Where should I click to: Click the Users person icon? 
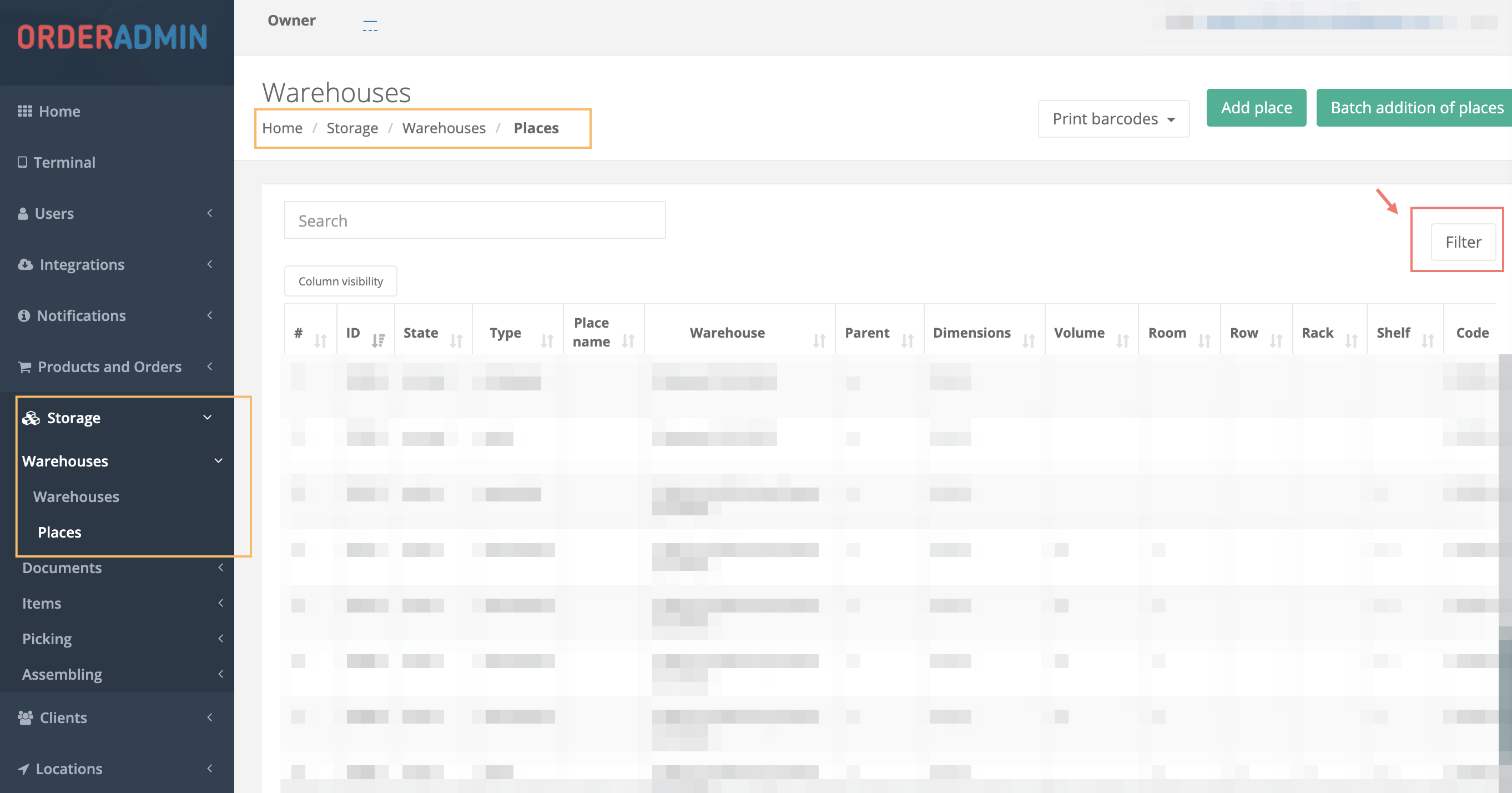pos(23,213)
